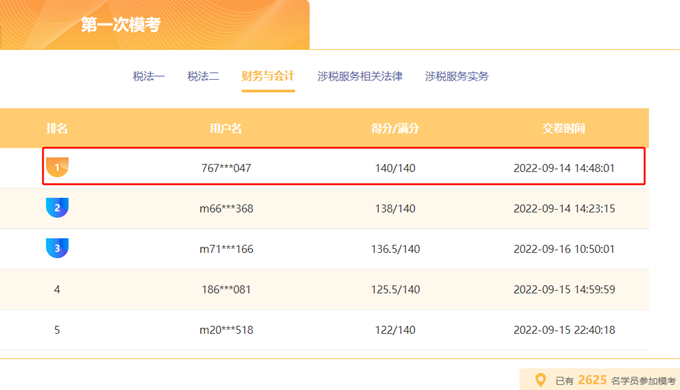Select username m20***518
This screenshot has height=390, width=680.
point(226,330)
